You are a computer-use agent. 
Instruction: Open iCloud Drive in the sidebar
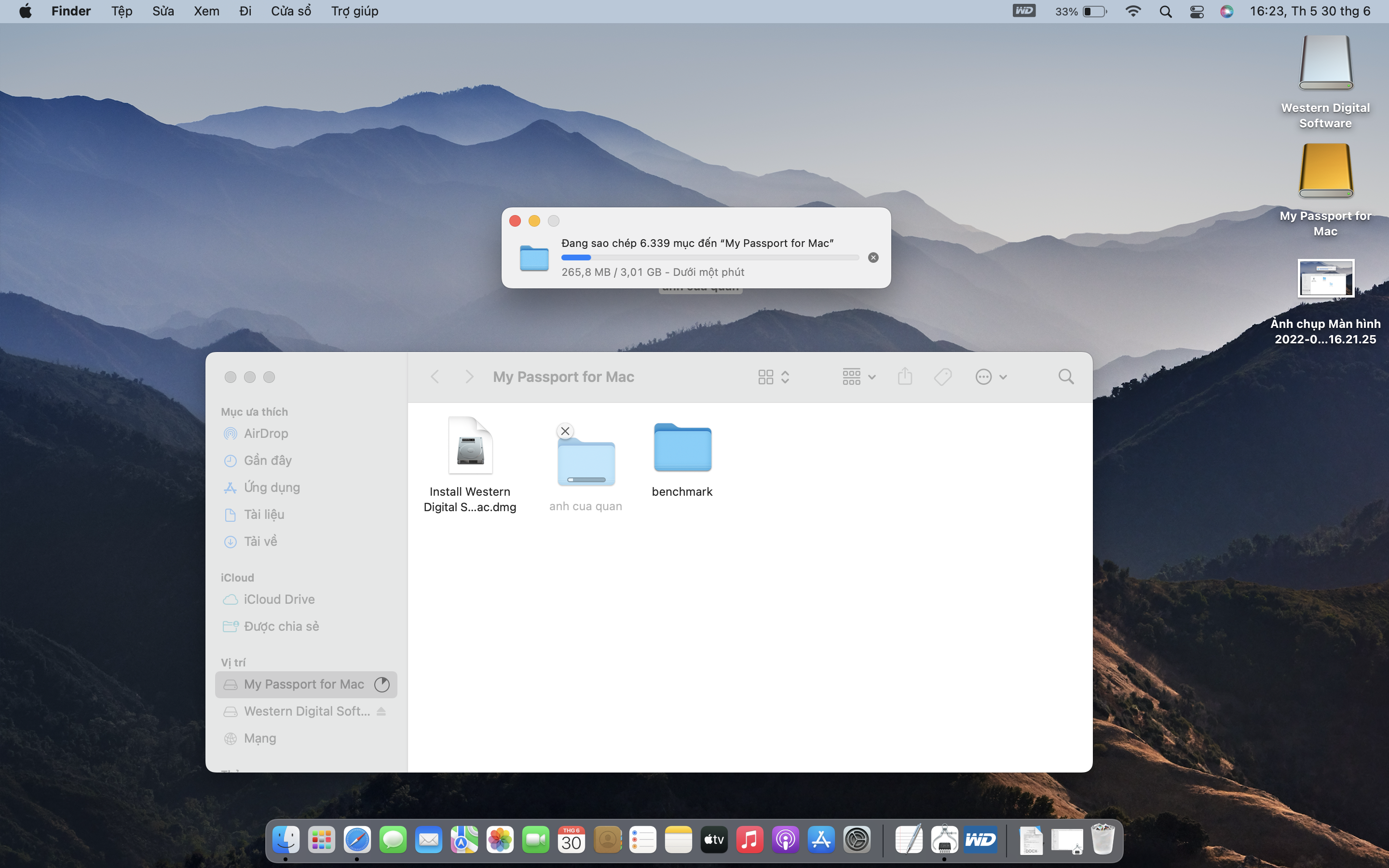coord(306,599)
